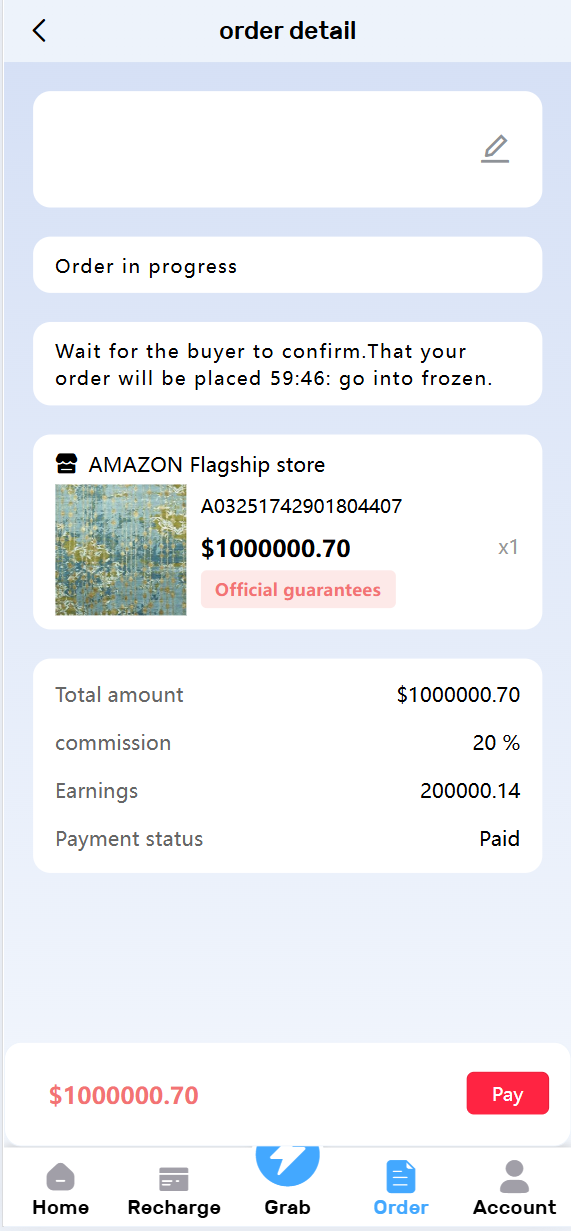Open the Home tab icon

[61, 1177]
